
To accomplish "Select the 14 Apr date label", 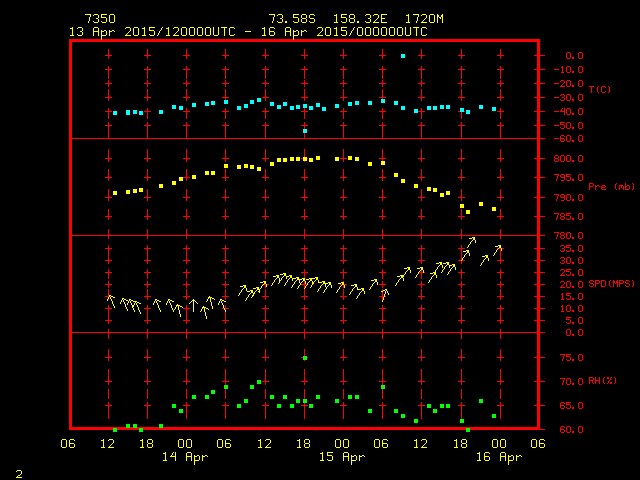I will (184, 457).
